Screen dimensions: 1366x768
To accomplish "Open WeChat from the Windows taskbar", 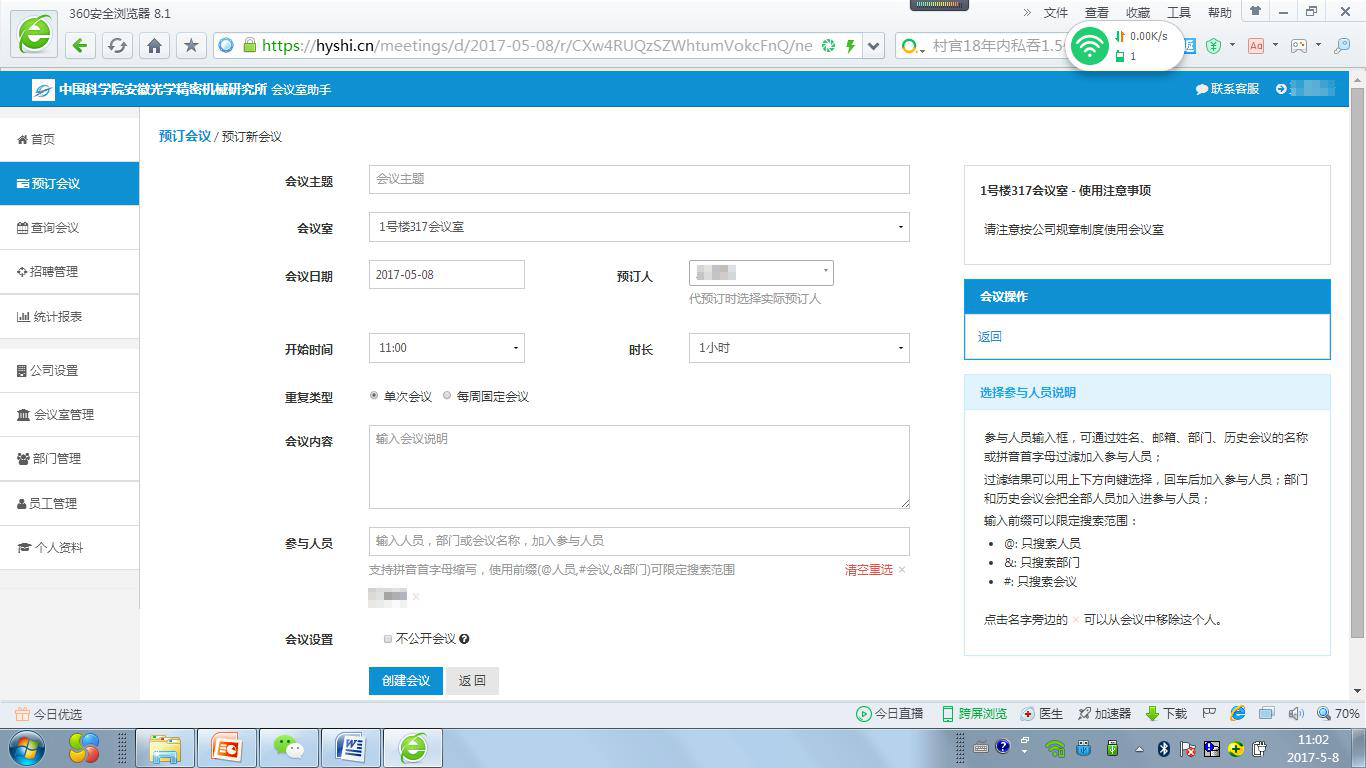I will pos(289,747).
